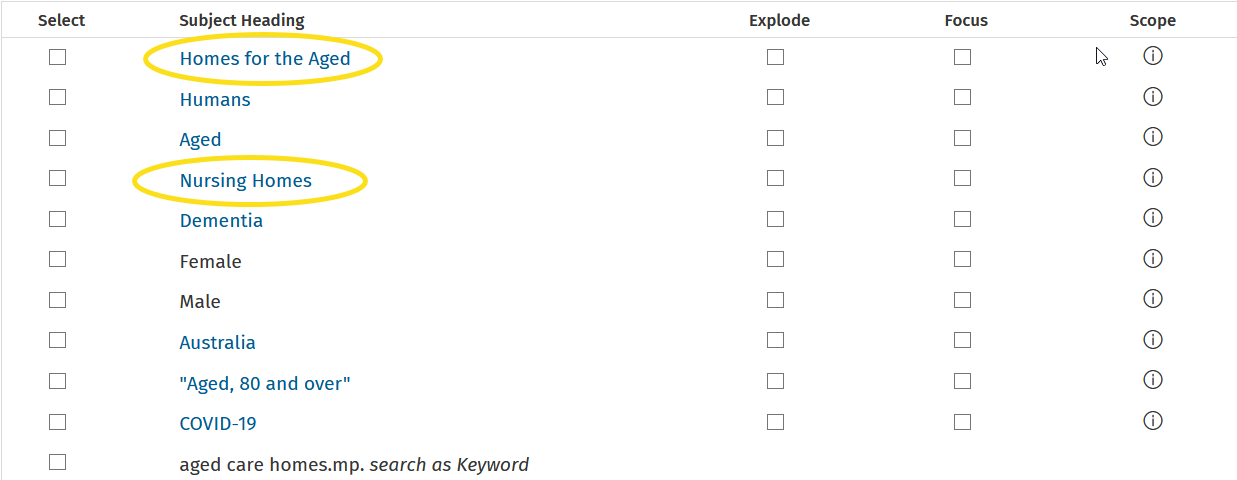
Task: Open scope note for Homes for the Aged
Action: pos(1152,56)
